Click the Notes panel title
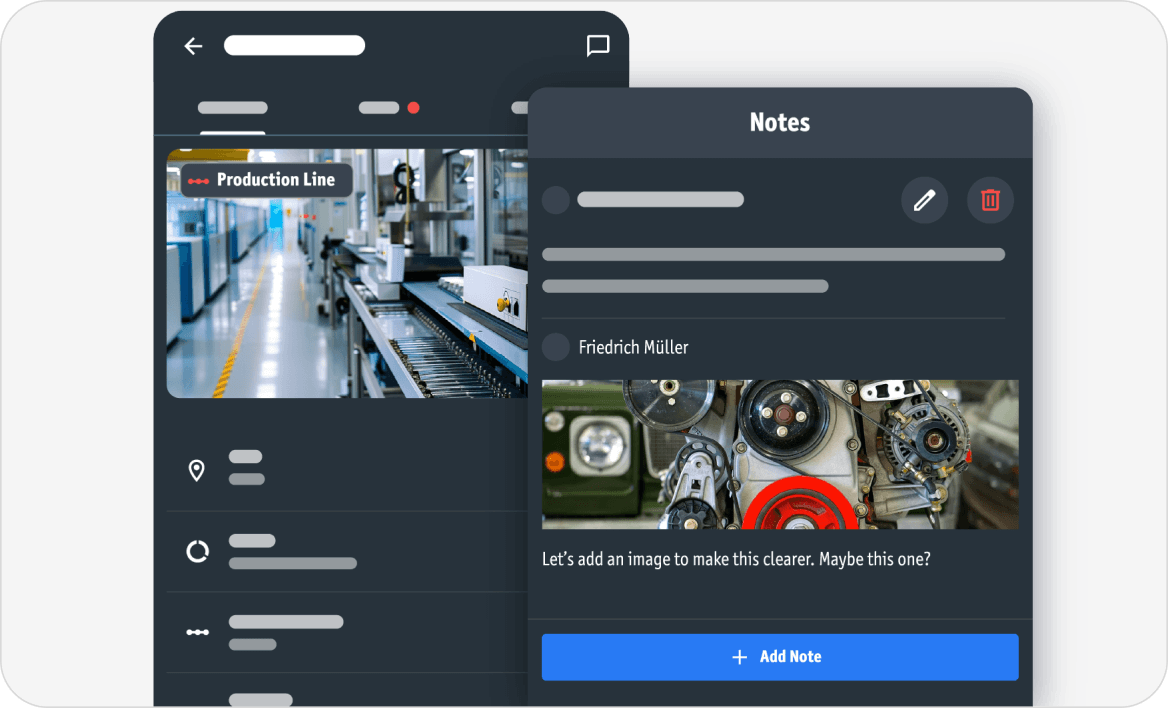The image size is (1168, 708). [779, 123]
